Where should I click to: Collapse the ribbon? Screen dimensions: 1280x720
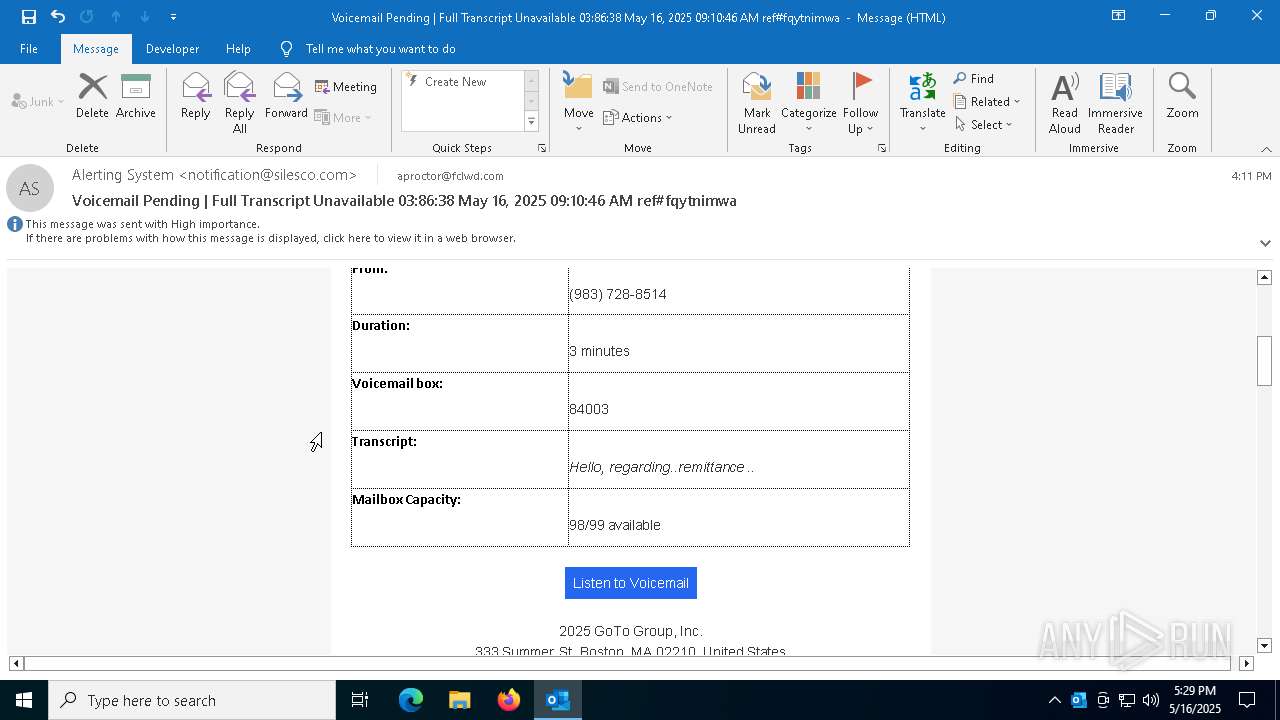click(1266, 149)
